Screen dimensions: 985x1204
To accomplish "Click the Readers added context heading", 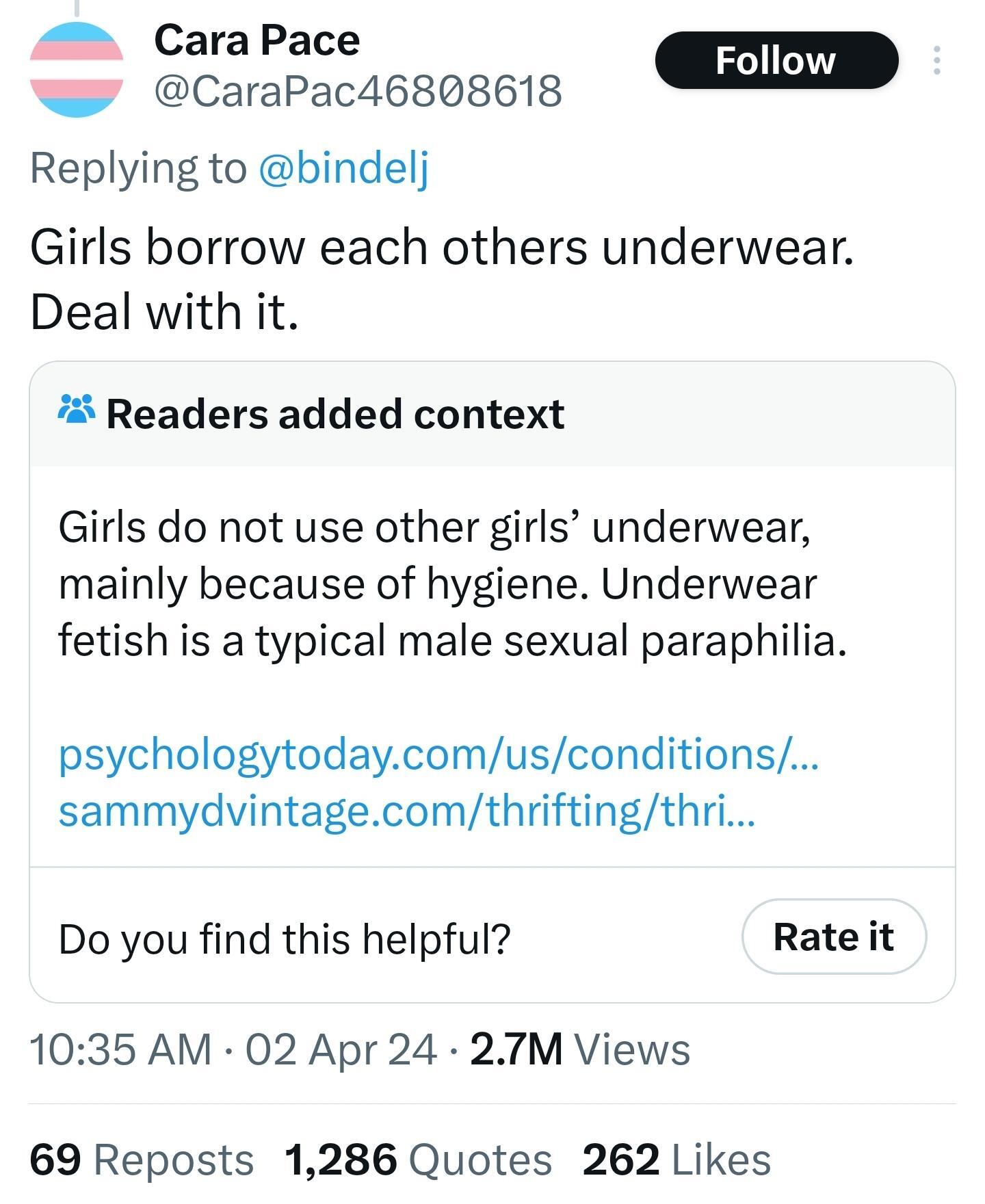I will coord(335,414).
